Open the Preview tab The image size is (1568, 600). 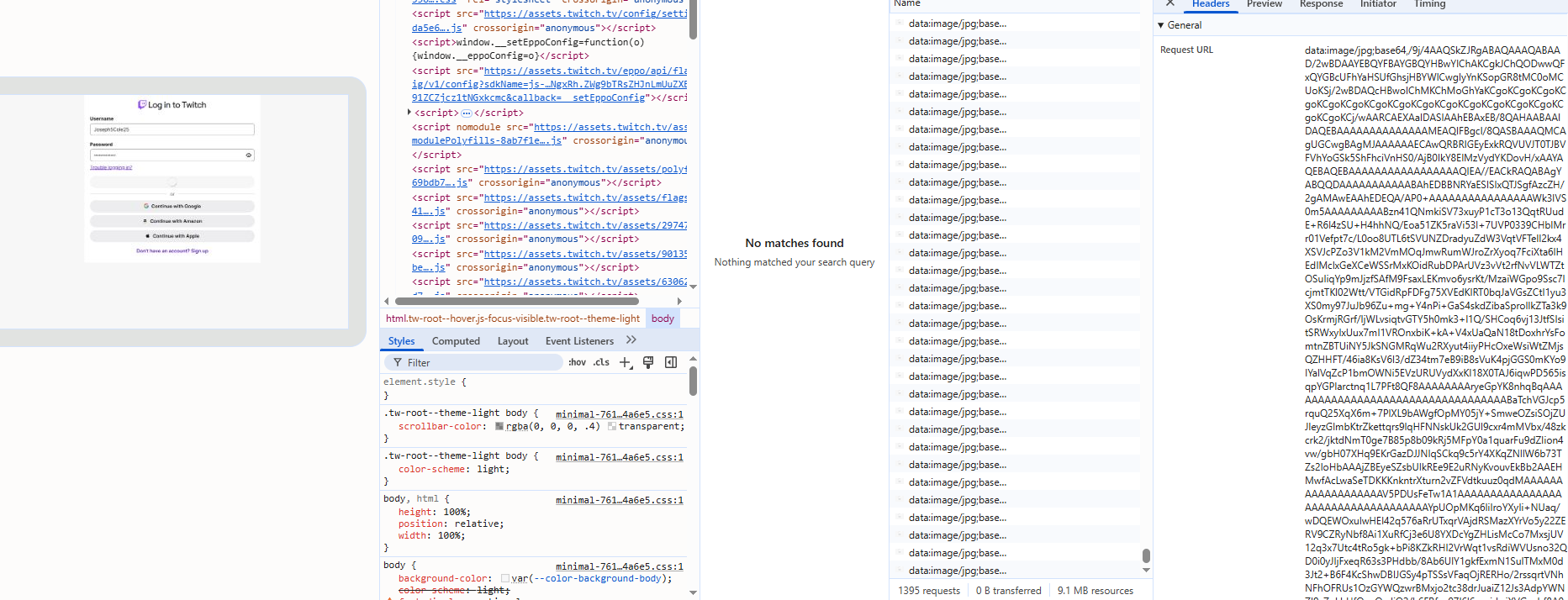(1264, 4)
